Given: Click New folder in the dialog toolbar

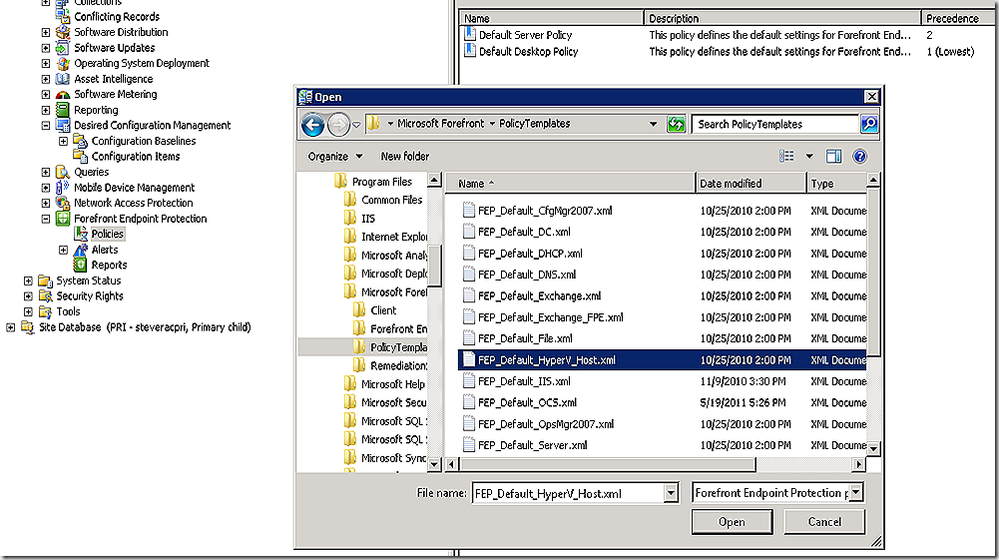Looking at the screenshot, I should coord(405,156).
